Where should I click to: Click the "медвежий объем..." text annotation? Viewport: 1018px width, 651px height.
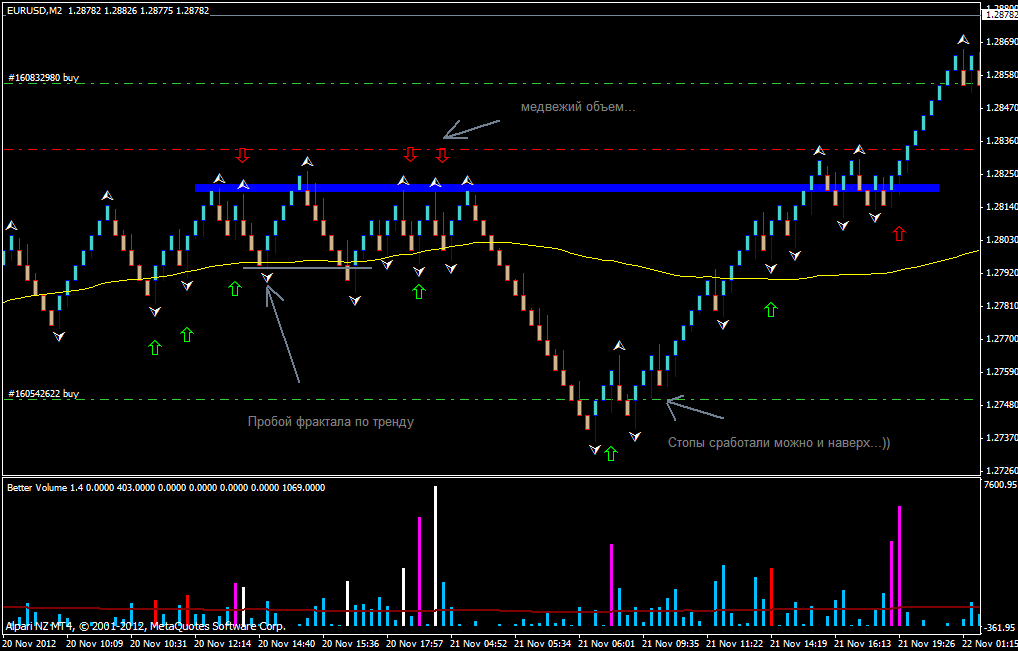tap(578, 108)
